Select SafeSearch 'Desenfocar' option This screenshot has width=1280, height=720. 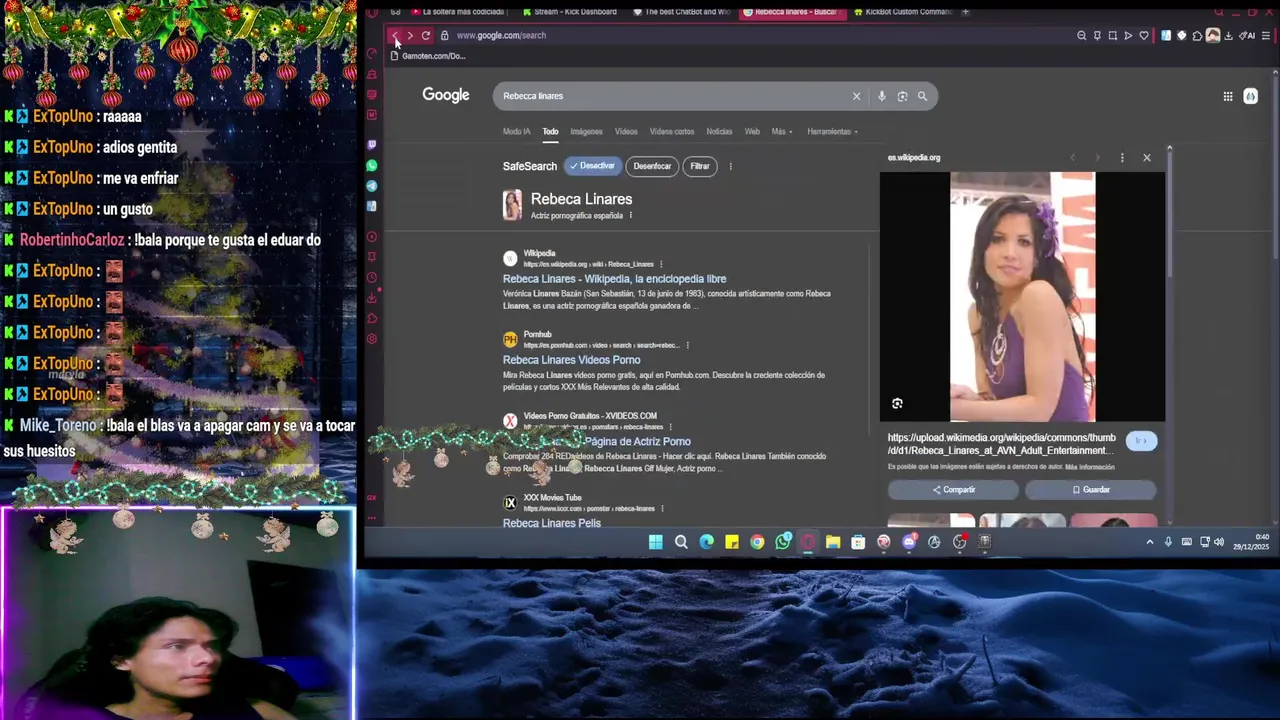(652, 166)
